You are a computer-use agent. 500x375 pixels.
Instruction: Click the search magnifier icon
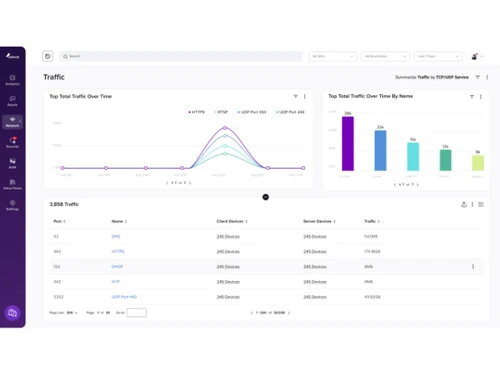point(65,56)
